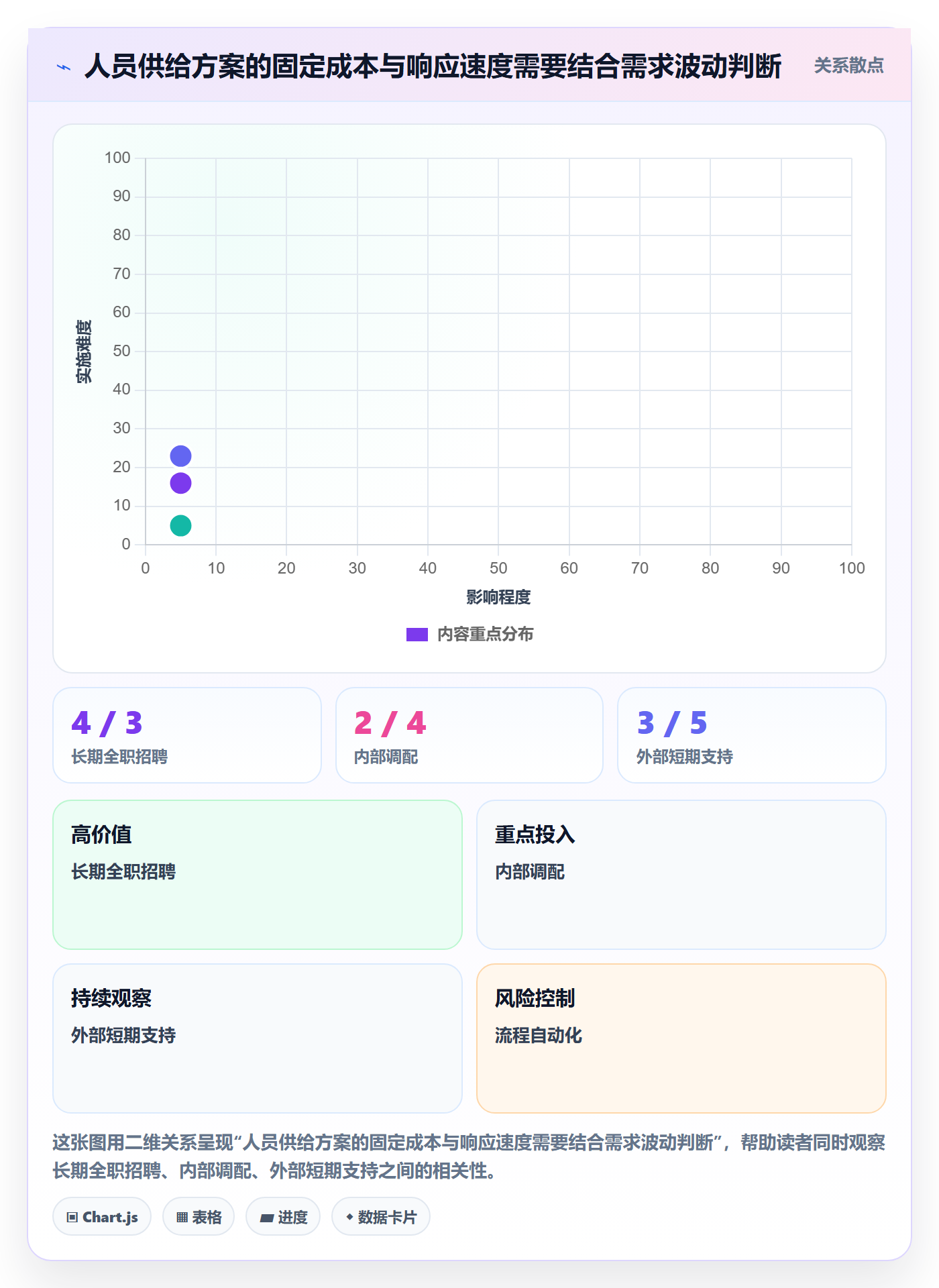Click the Chart.js chip square icon
The height and width of the screenshot is (1288, 939).
72,1218
